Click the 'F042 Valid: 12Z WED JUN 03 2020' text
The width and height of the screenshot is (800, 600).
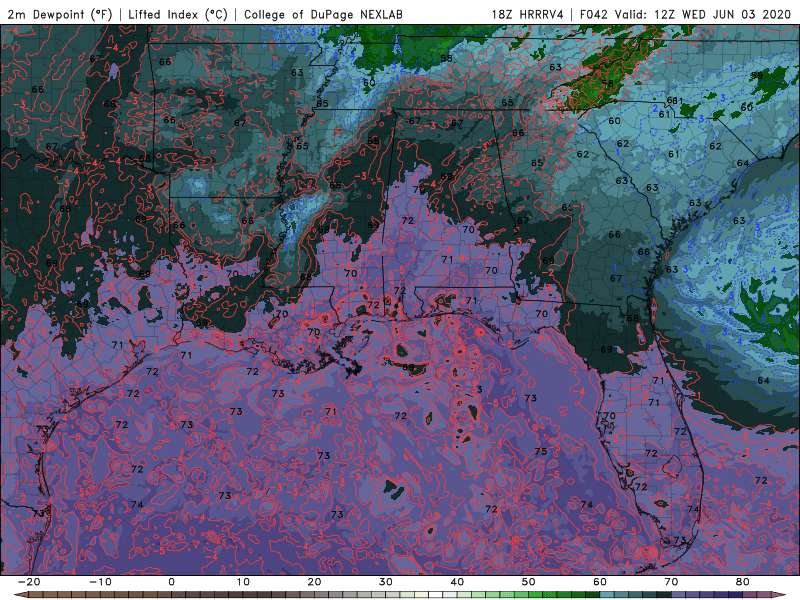tap(685, 14)
